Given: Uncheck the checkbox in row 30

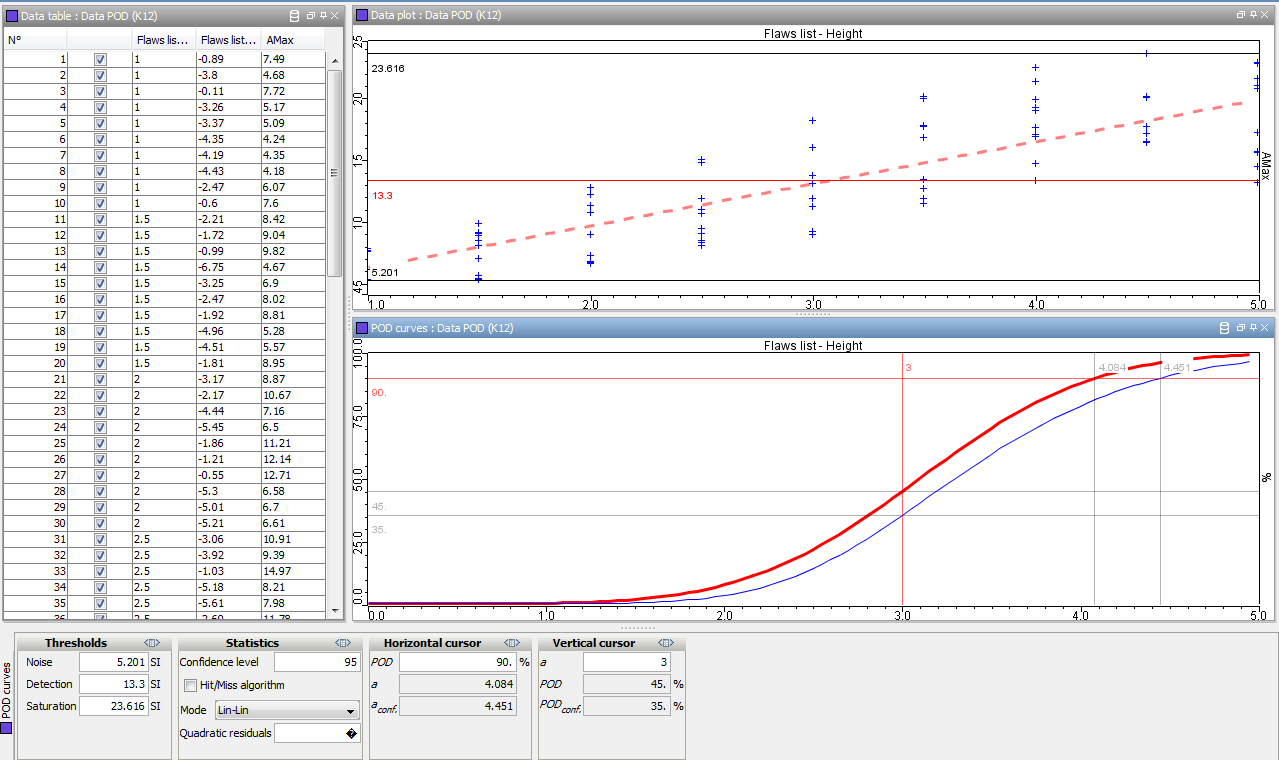Looking at the screenshot, I should [x=100, y=523].
